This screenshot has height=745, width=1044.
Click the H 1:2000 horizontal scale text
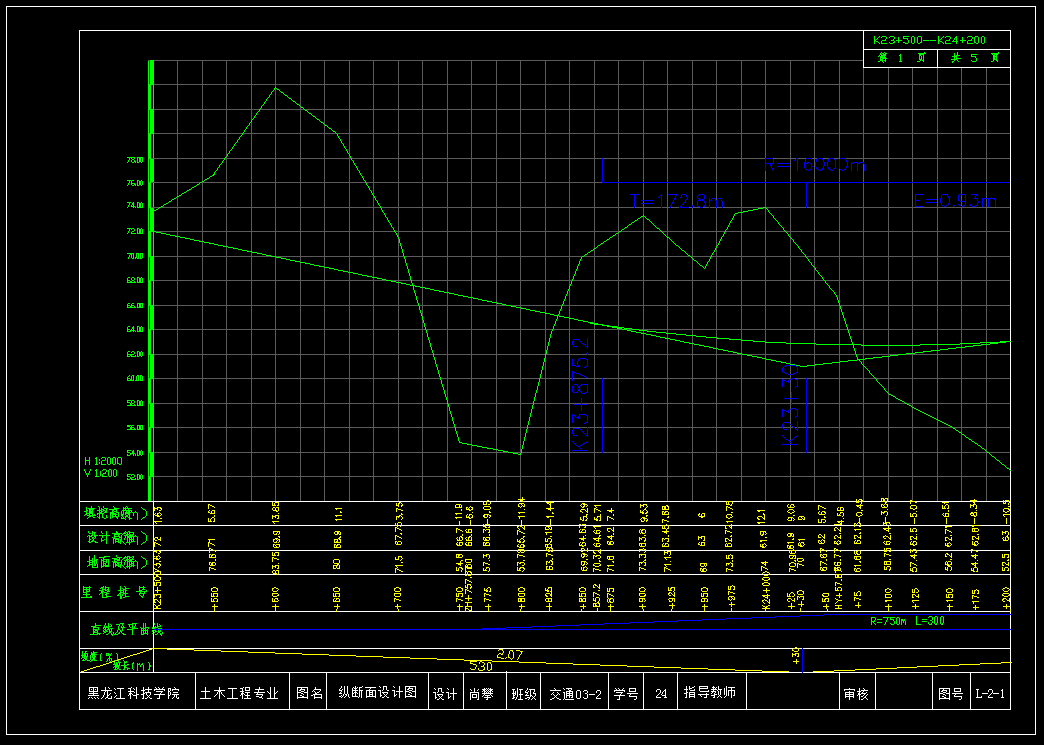(101, 461)
